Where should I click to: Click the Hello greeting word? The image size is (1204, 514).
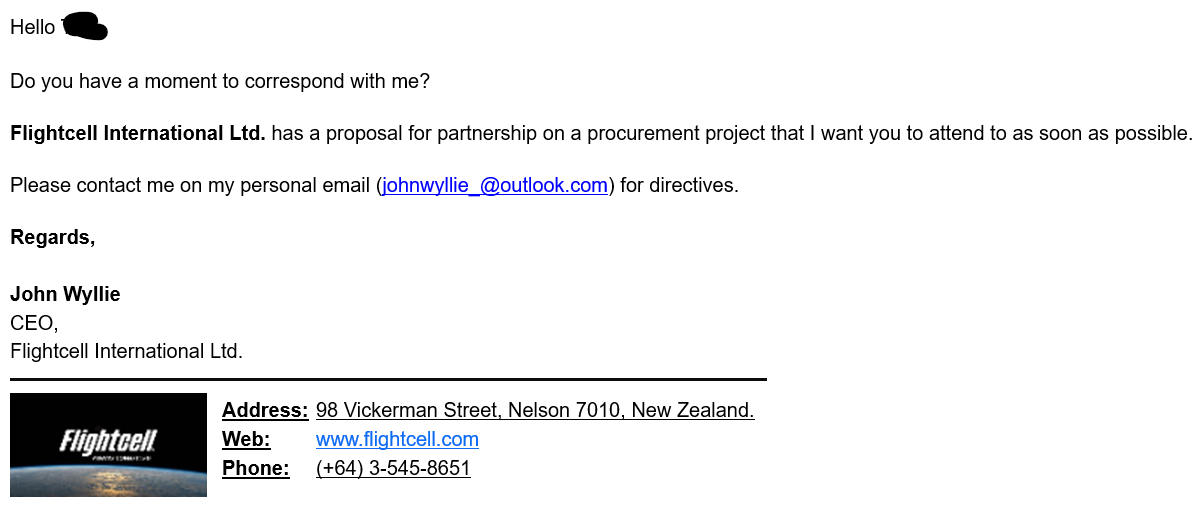click(33, 28)
